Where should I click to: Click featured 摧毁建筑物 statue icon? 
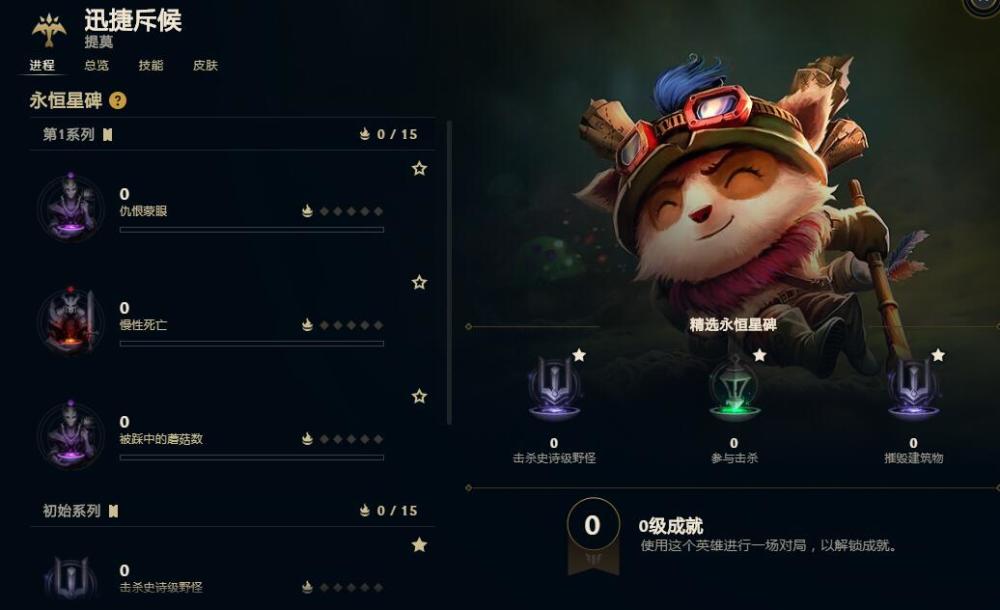[914, 388]
